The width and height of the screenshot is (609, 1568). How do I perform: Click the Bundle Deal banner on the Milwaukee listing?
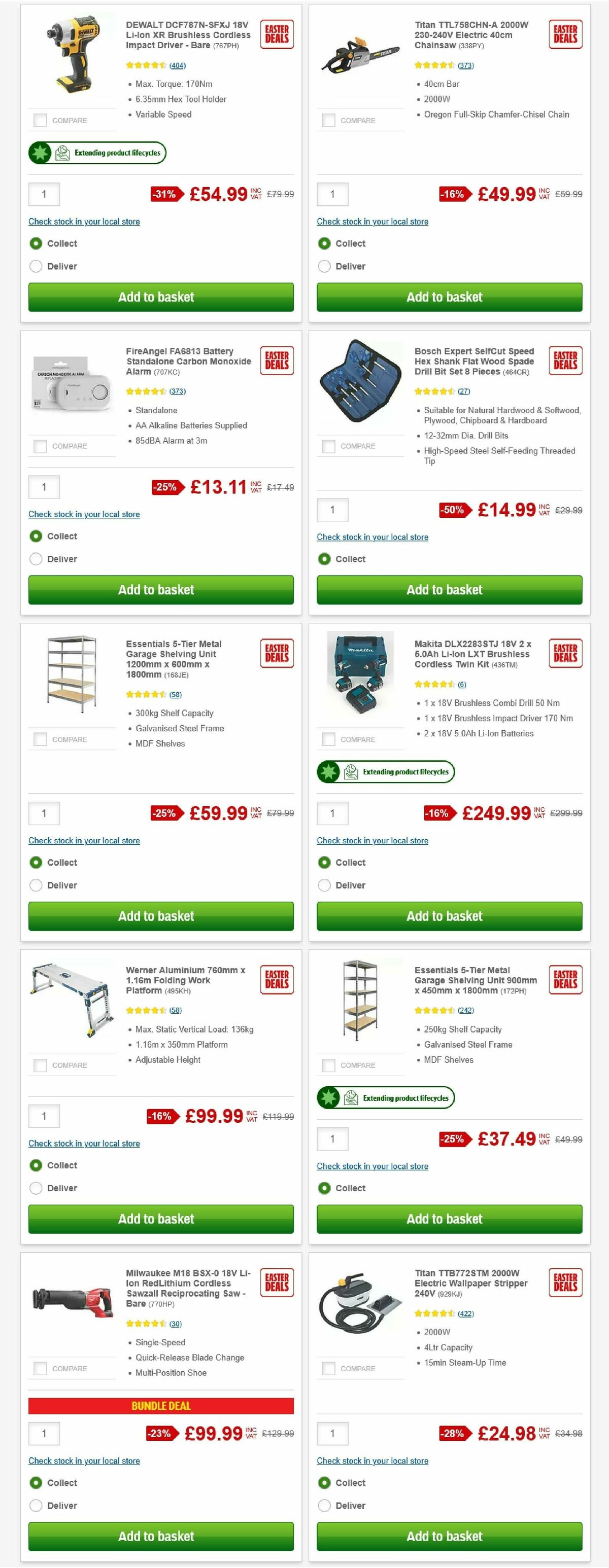coord(160,1406)
